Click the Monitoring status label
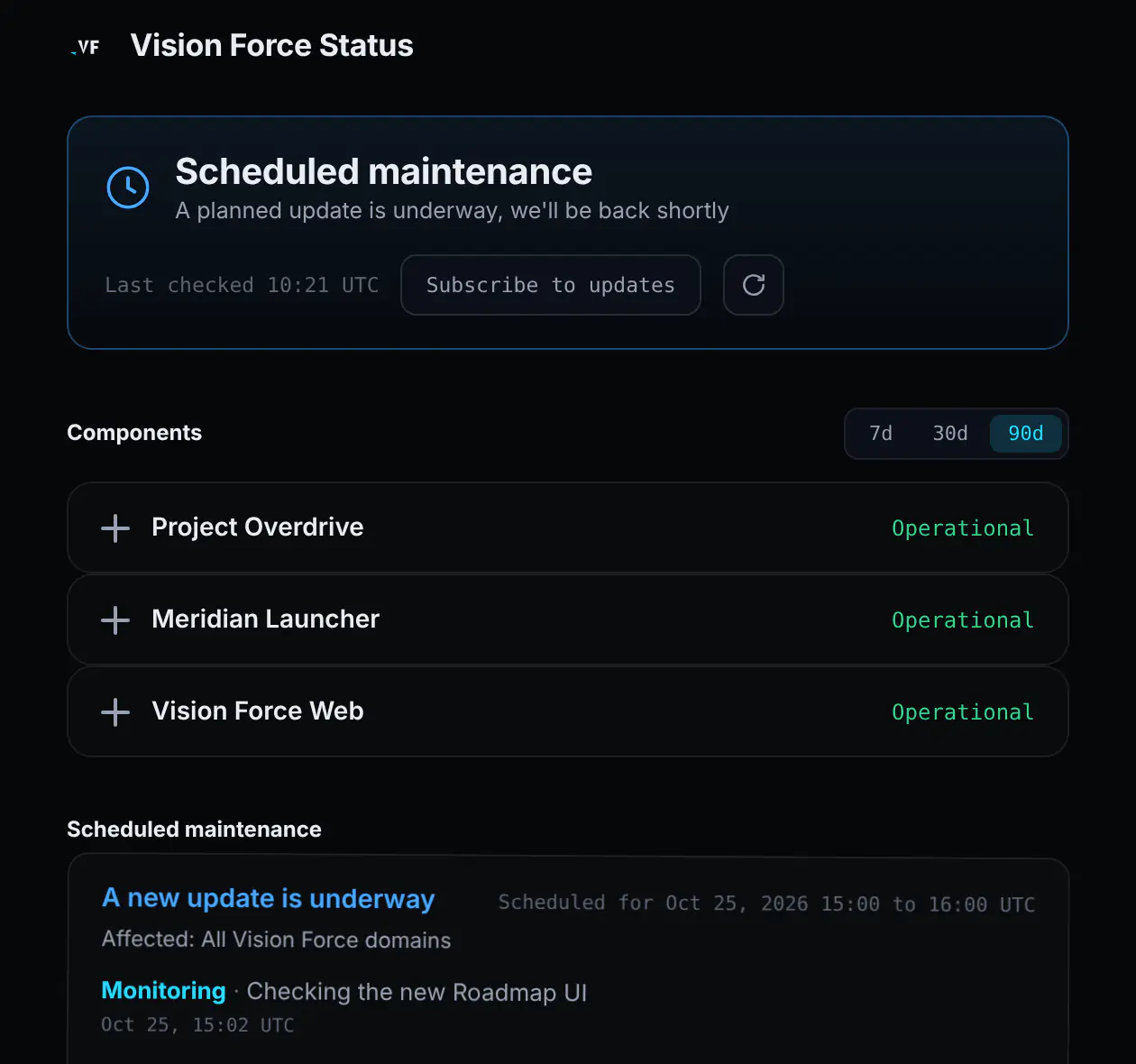The image size is (1136, 1064). coord(163,991)
